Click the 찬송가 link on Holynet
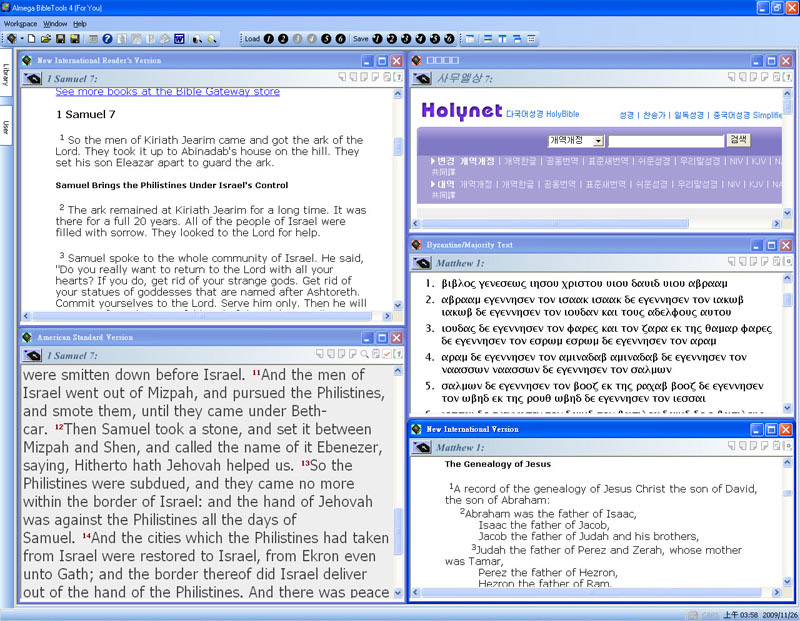This screenshot has width=800, height=621. [x=654, y=115]
